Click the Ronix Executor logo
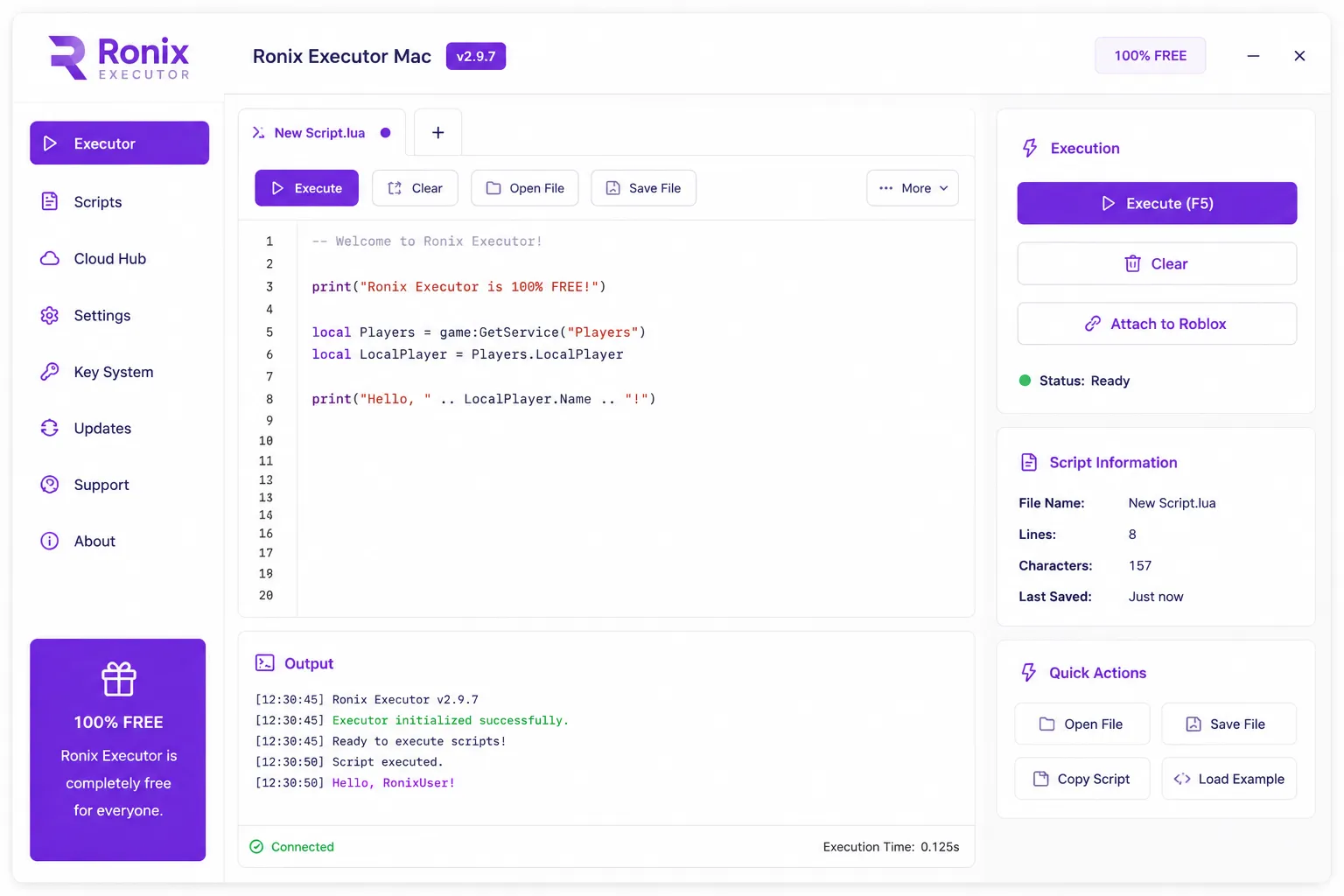1344x896 pixels. pos(118,58)
